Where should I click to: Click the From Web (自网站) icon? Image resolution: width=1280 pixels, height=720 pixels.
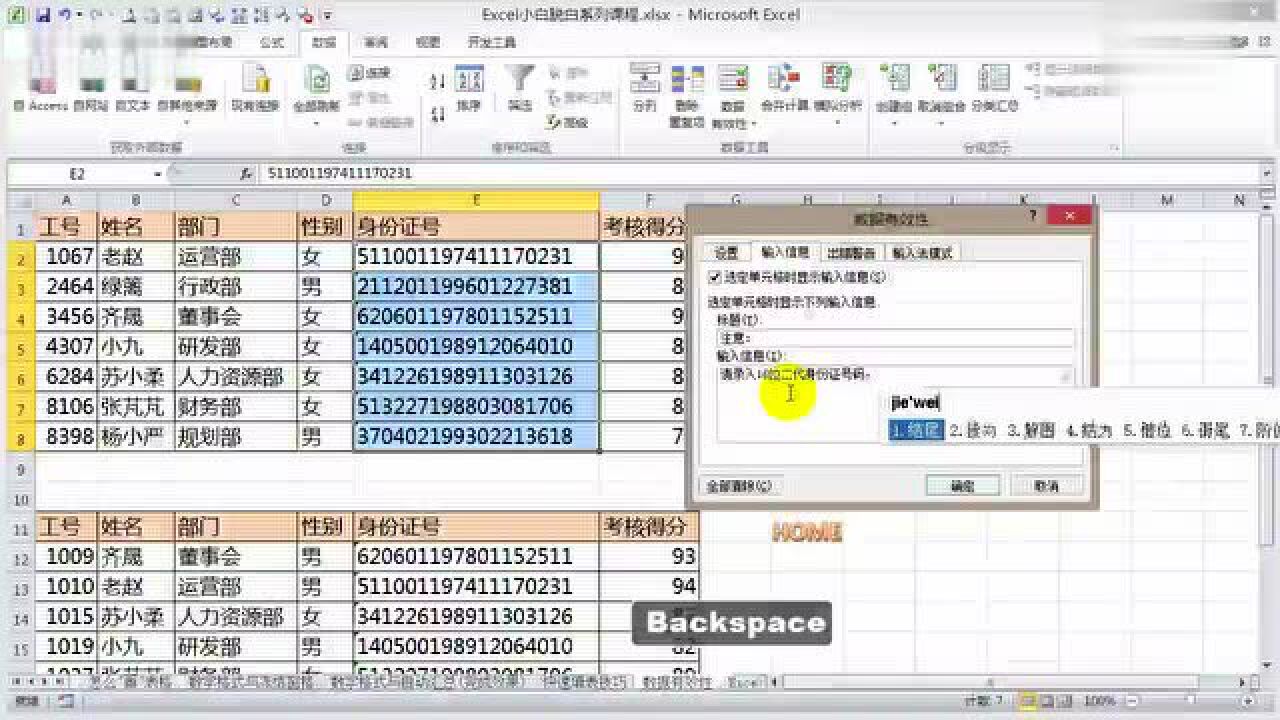point(90,86)
